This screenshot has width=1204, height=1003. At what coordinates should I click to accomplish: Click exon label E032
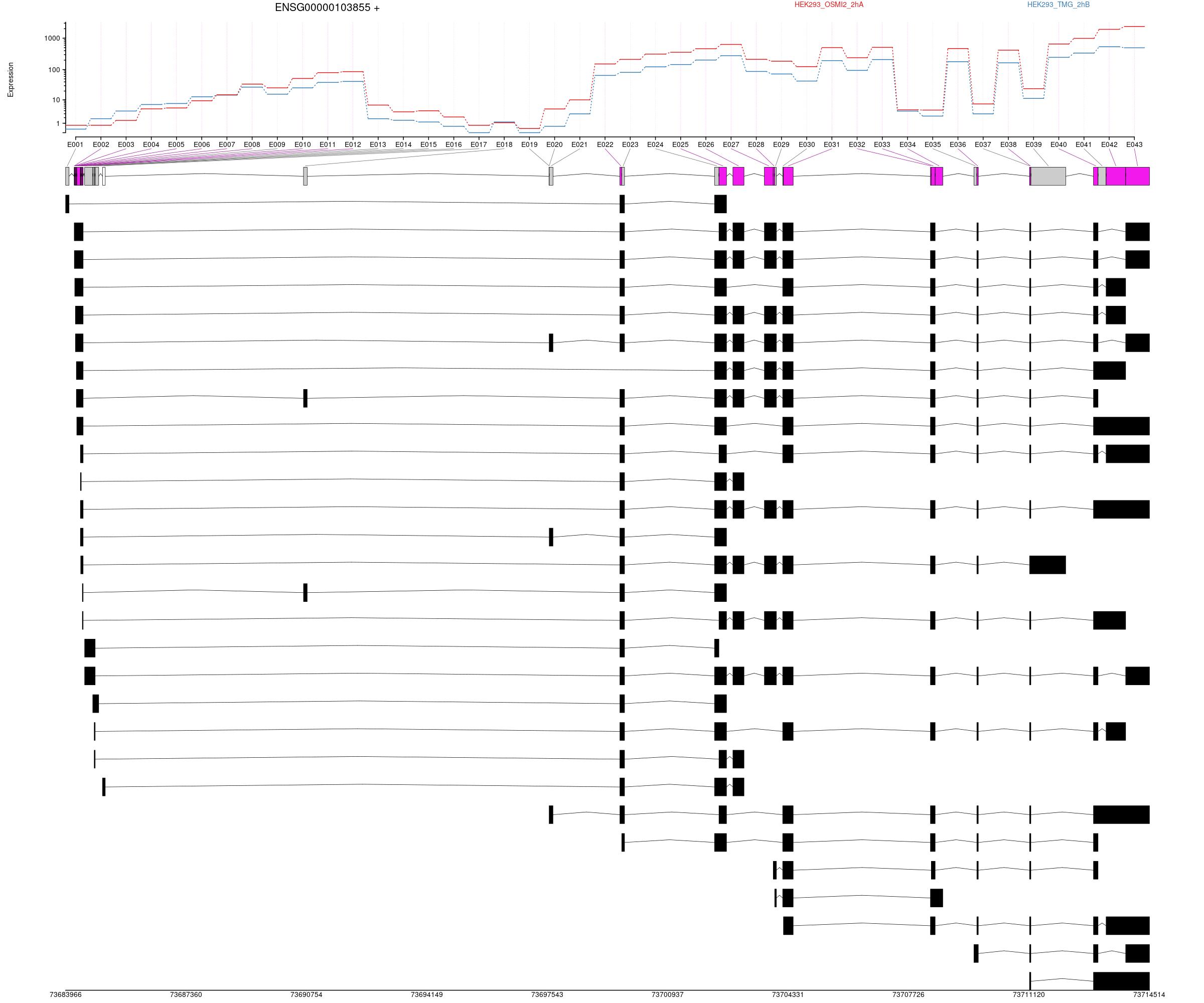(x=857, y=145)
